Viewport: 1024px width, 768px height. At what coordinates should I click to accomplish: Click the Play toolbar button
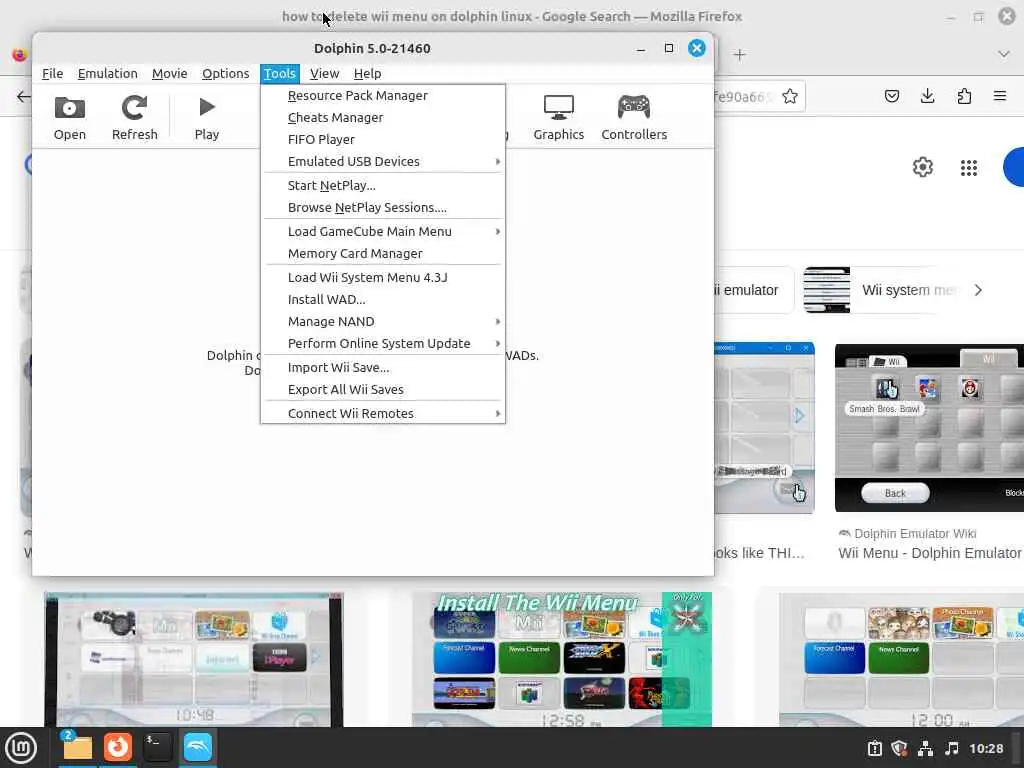pyautogui.click(x=206, y=118)
